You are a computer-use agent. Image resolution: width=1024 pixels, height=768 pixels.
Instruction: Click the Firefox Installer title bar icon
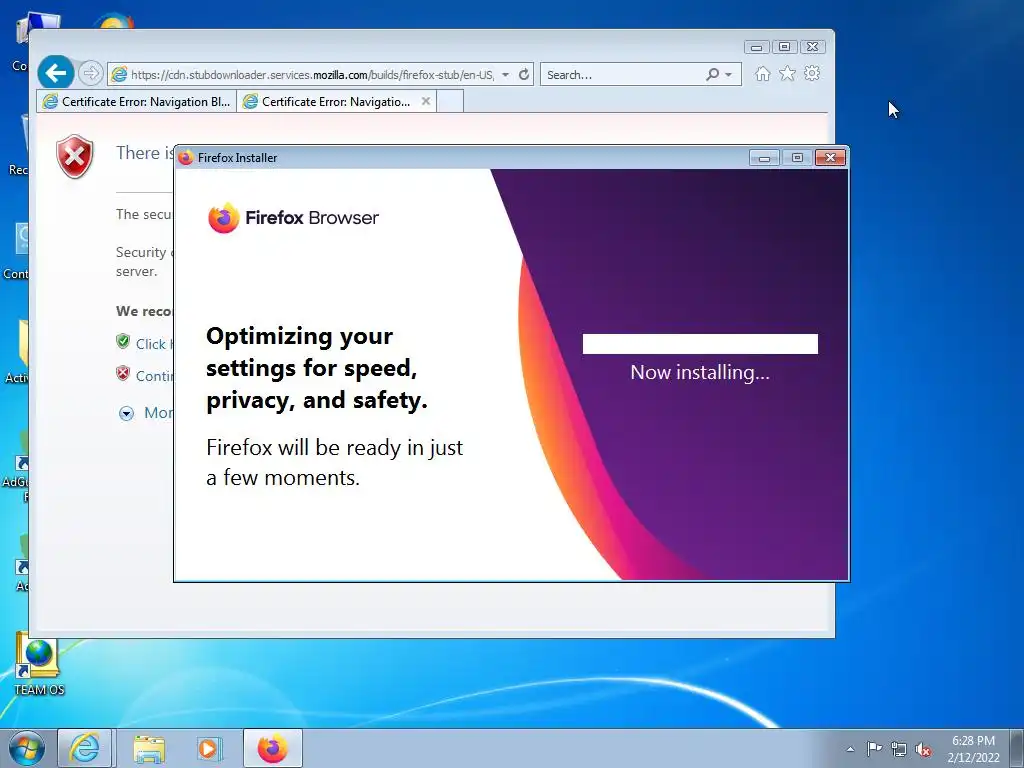pyautogui.click(x=186, y=157)
